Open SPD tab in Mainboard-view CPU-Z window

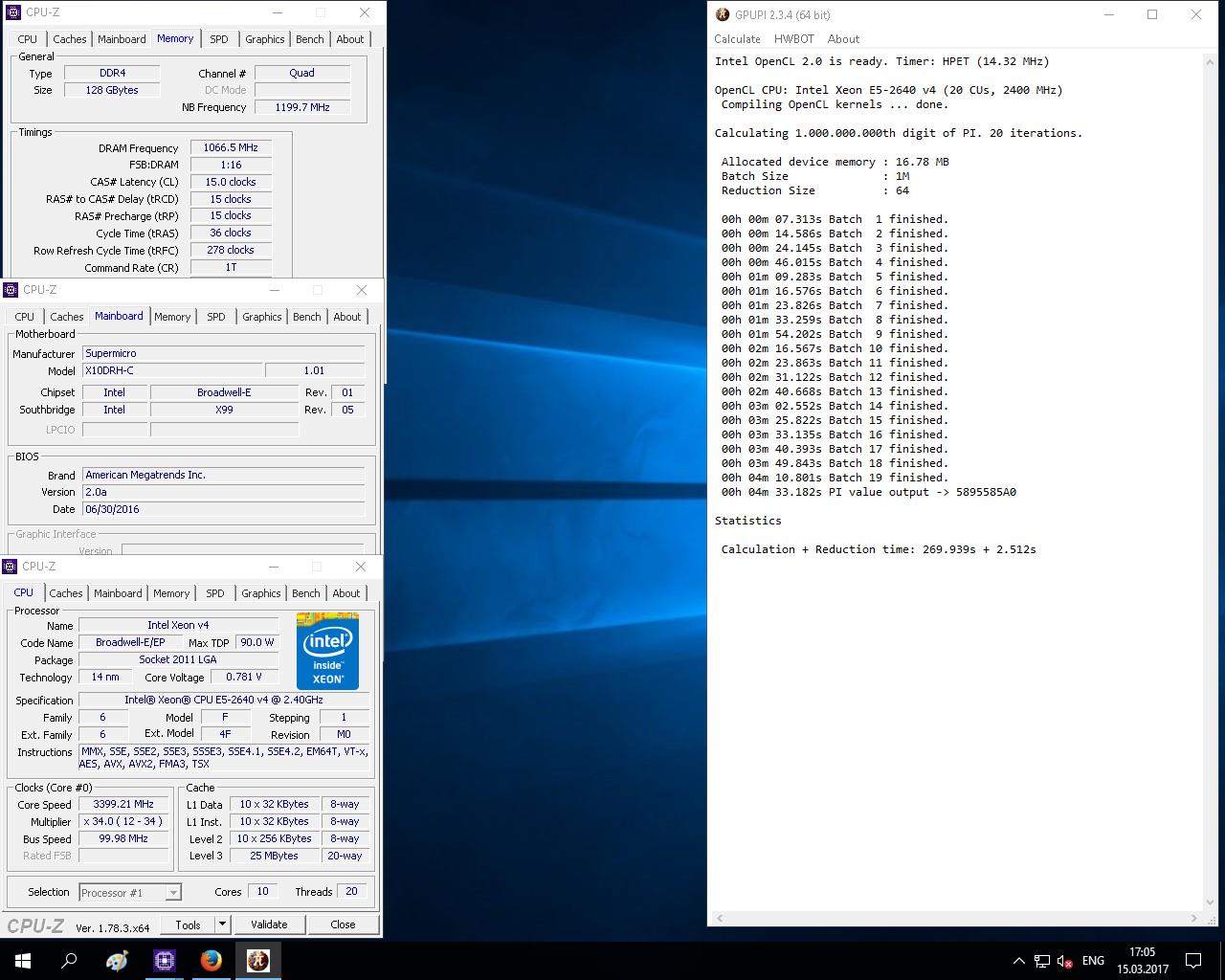[x=216, y=317]
